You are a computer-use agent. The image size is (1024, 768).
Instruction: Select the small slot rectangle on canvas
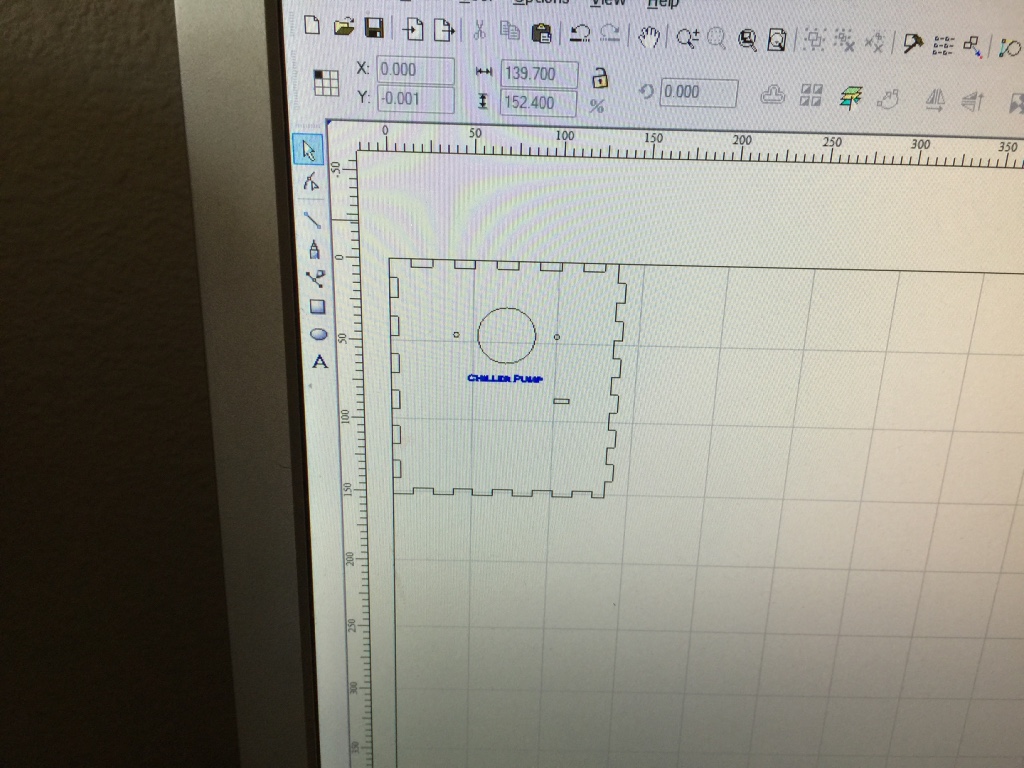[562, 401]
